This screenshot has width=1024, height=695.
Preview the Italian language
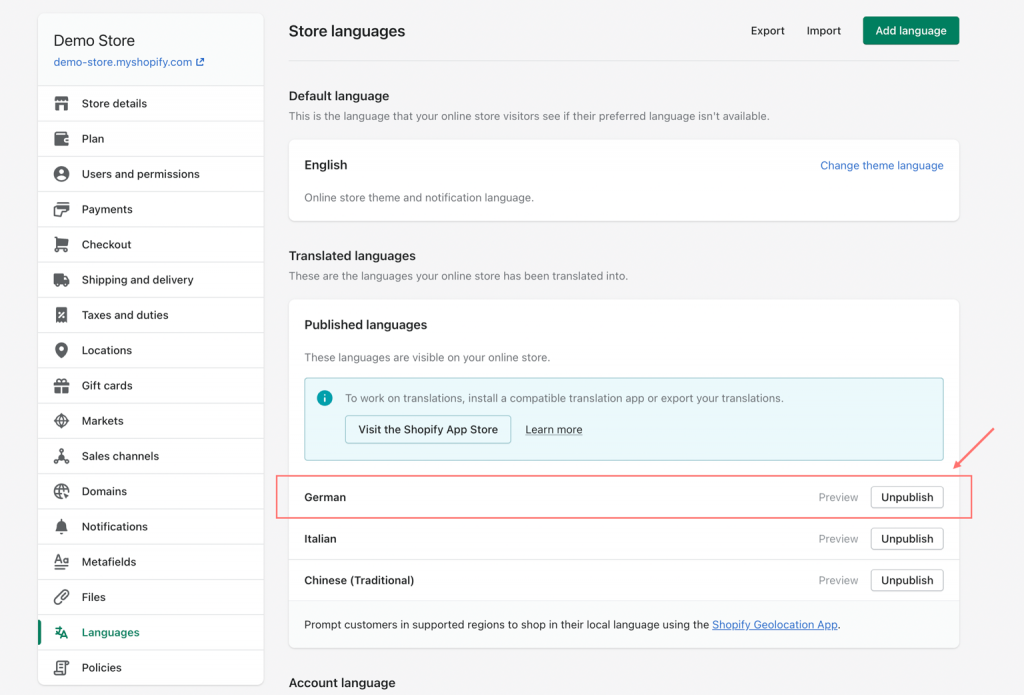click(838, 539)
